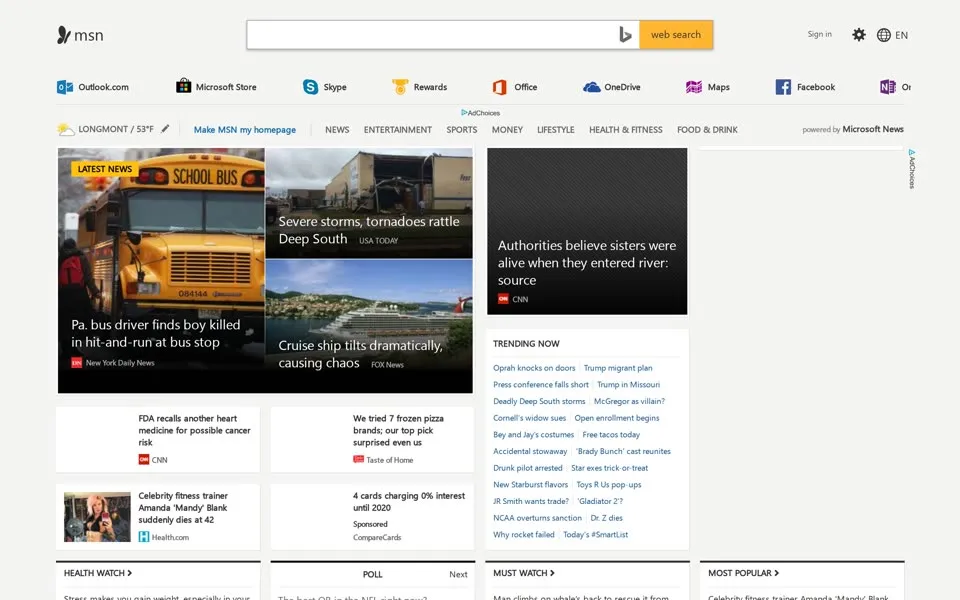
Task: Click trending 'Brady Bunch' cast reunites
Action: click(x=623, y=451)
